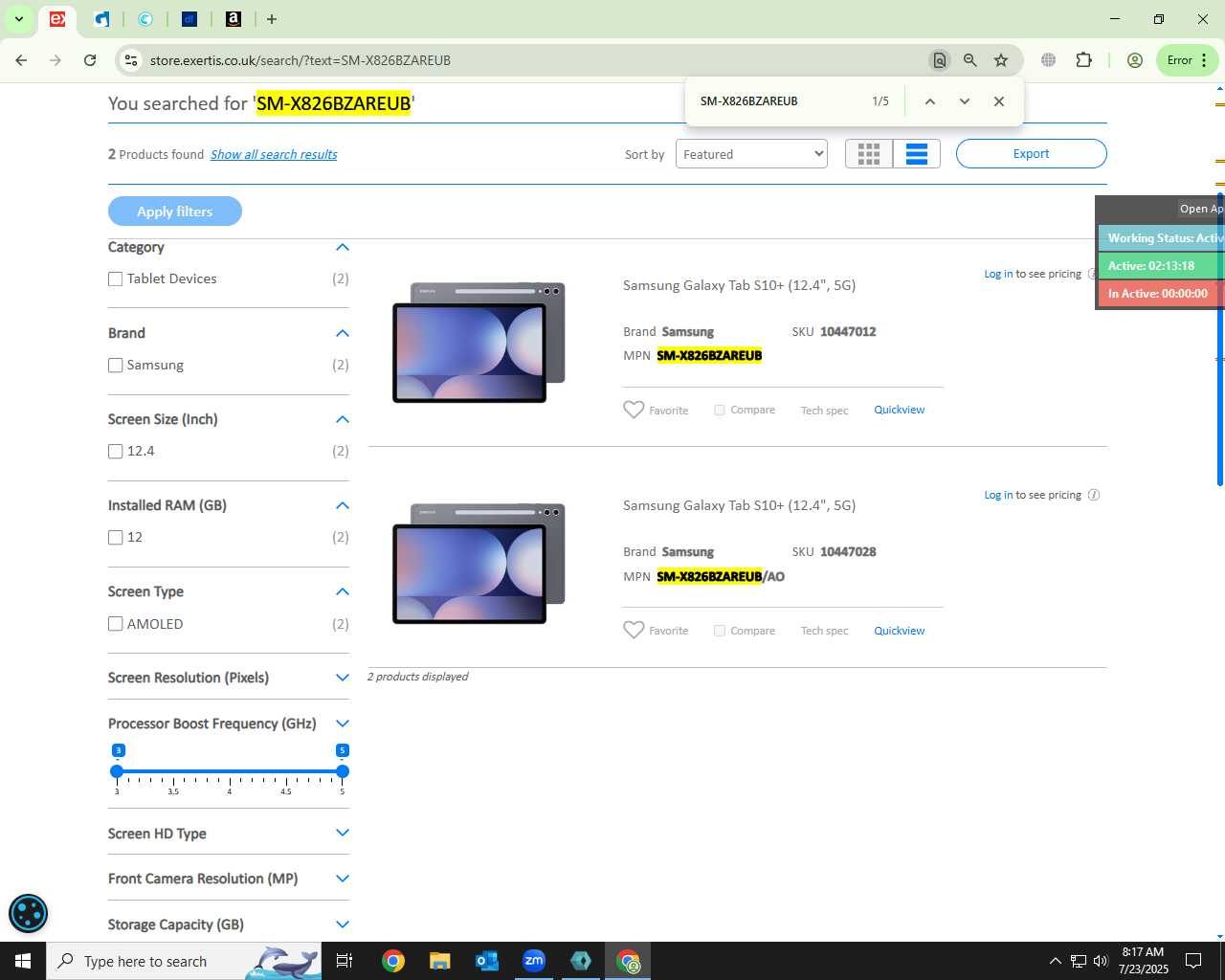Click the Apply filters button
1225x980 pixels.
coord(175,212)
